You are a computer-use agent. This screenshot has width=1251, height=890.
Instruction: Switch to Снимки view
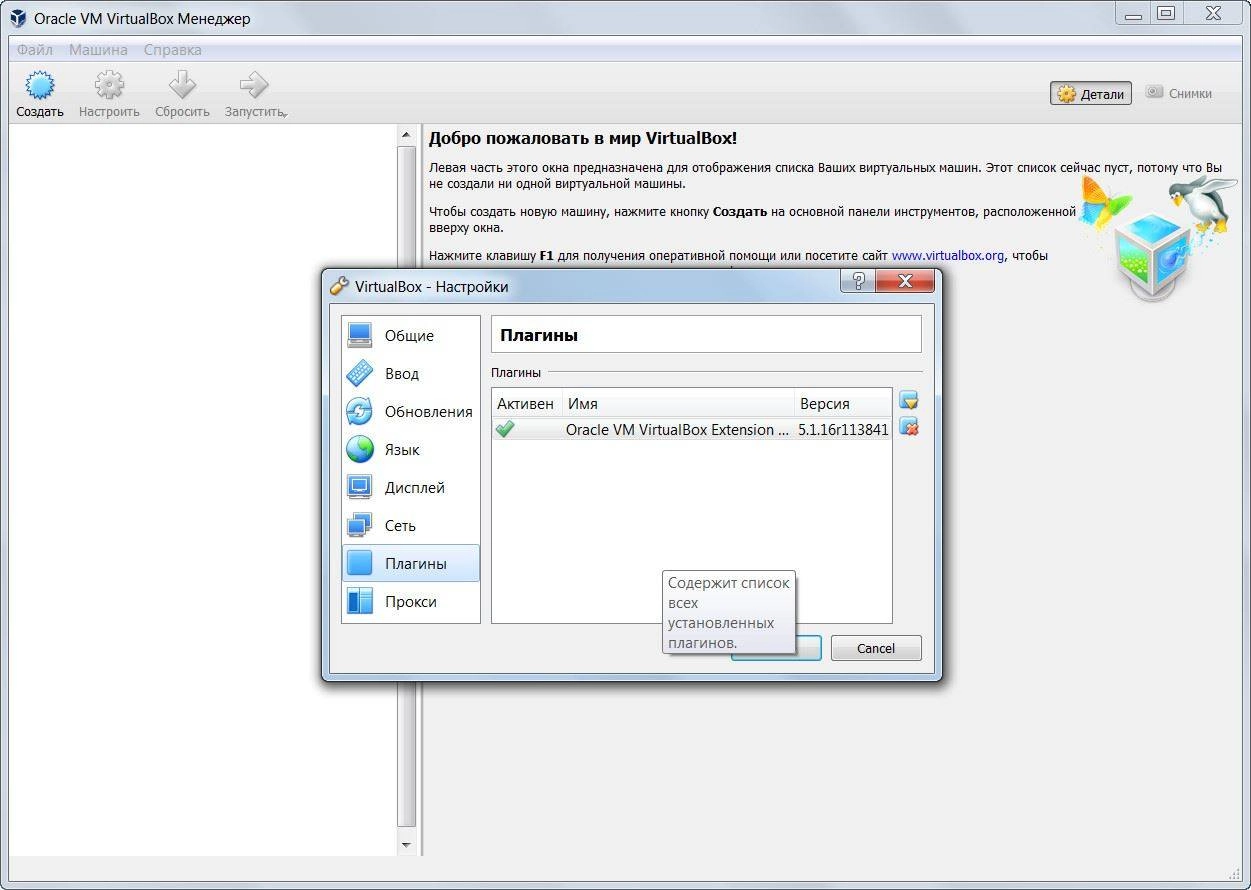(x=1178, y=93)
